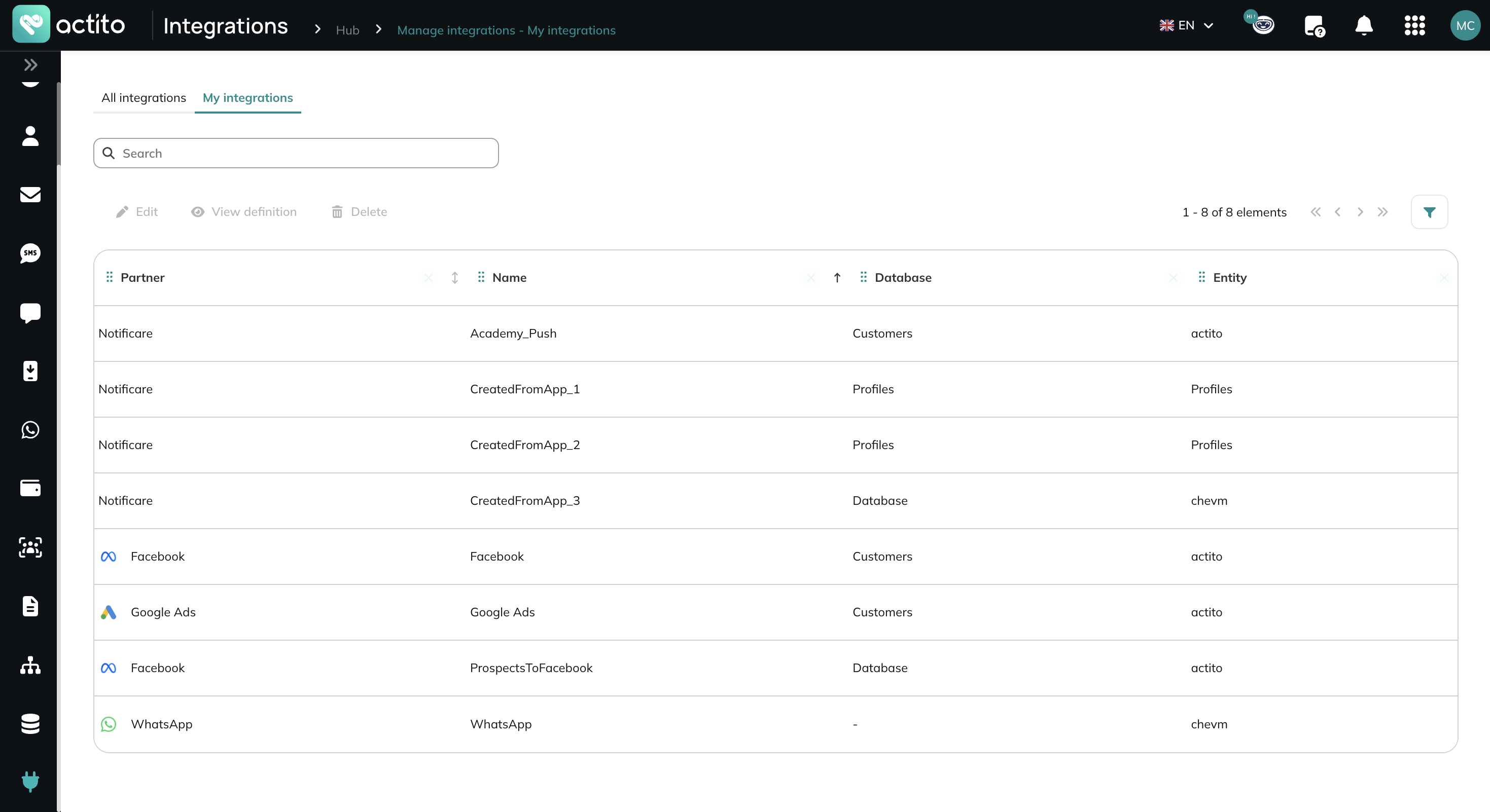Expand the left sidebar with double chevron
This screenshot has width=1490, height=812.
click(x=30, y=65)
